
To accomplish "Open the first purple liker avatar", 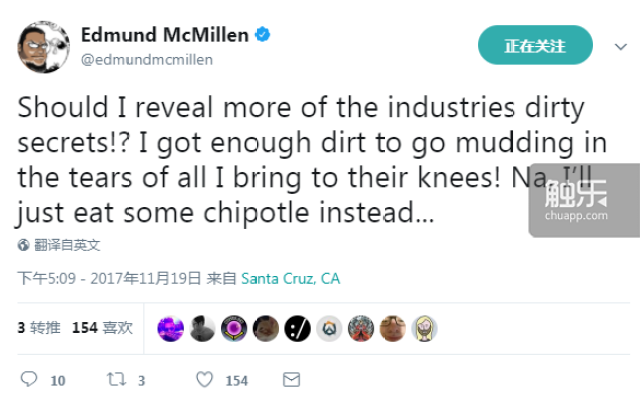I will point(171,327).
